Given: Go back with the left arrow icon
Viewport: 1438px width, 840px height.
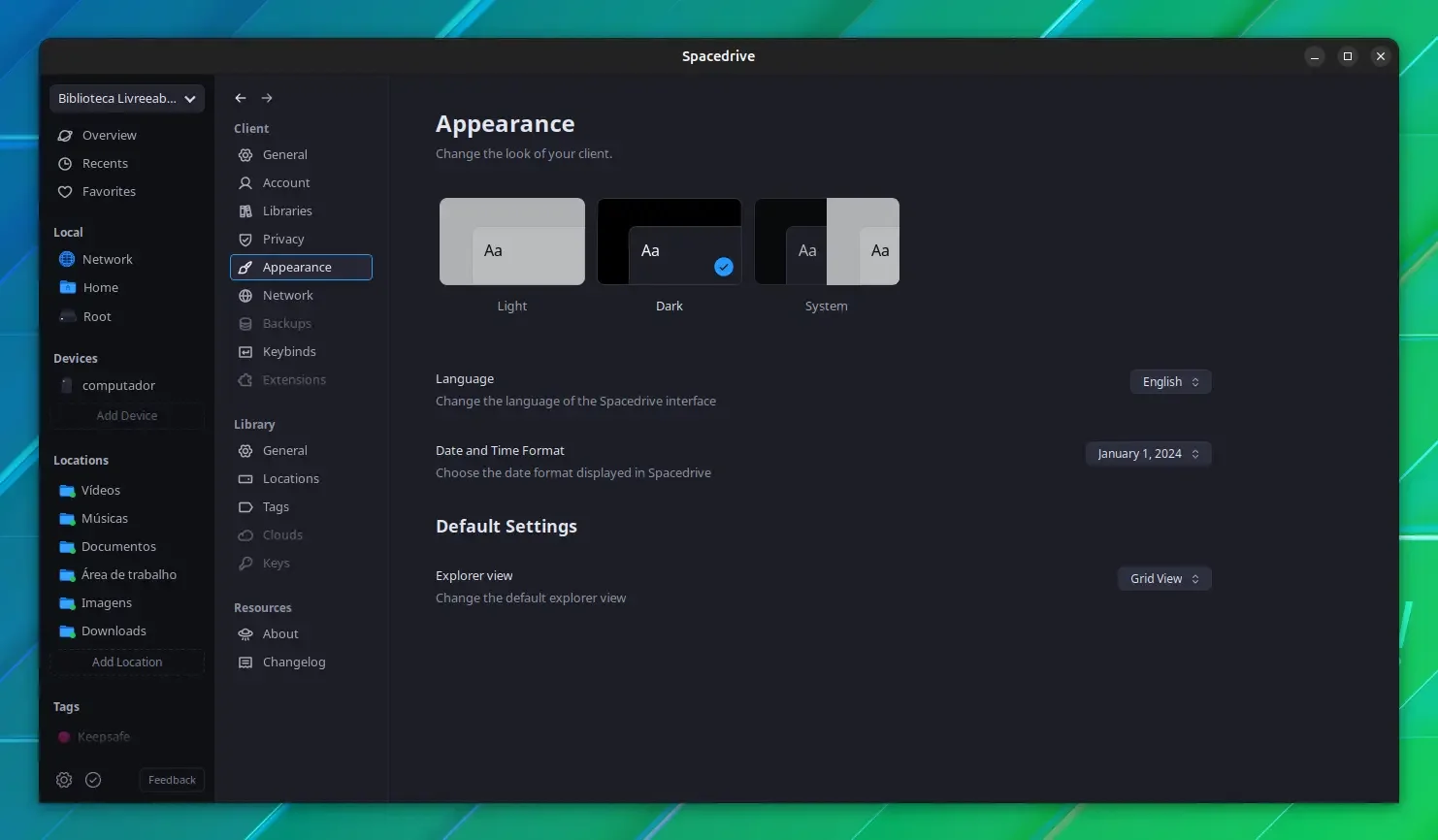Looking at the screenshot, I should [x=241, y=98].
